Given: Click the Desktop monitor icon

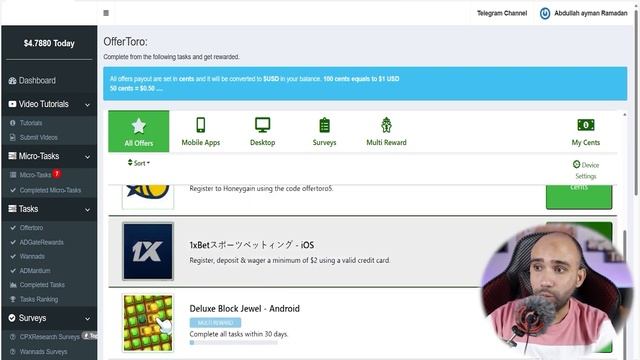Looking at the screenshot, I should point(262,125).
